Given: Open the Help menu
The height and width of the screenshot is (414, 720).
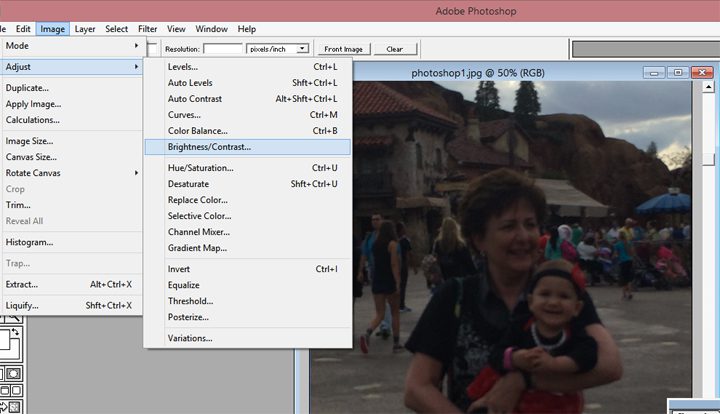Looking at the screenshot, I should pos(247,29).
